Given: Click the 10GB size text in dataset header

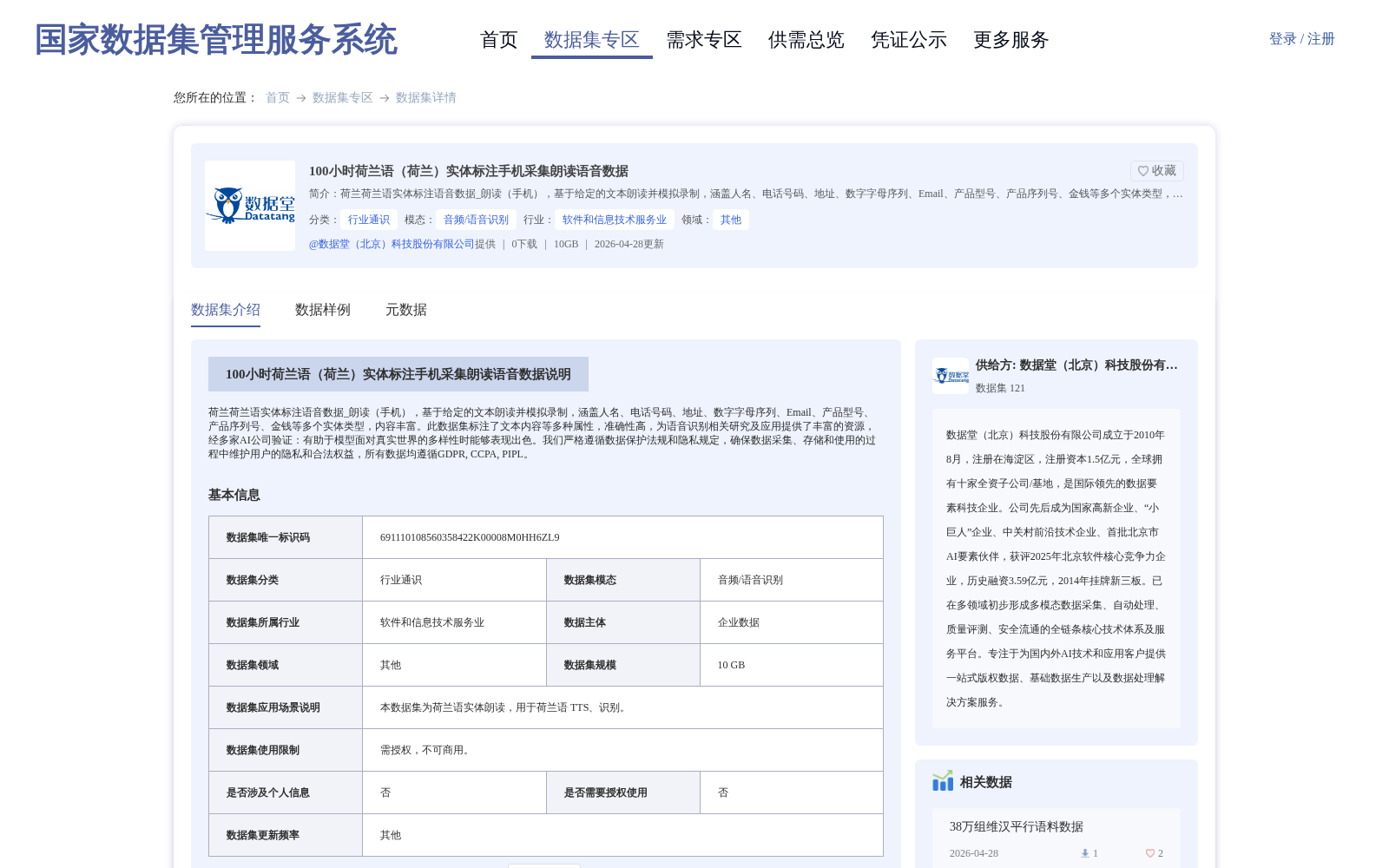Looking at the screenshot, I should (x=566, y=244).
